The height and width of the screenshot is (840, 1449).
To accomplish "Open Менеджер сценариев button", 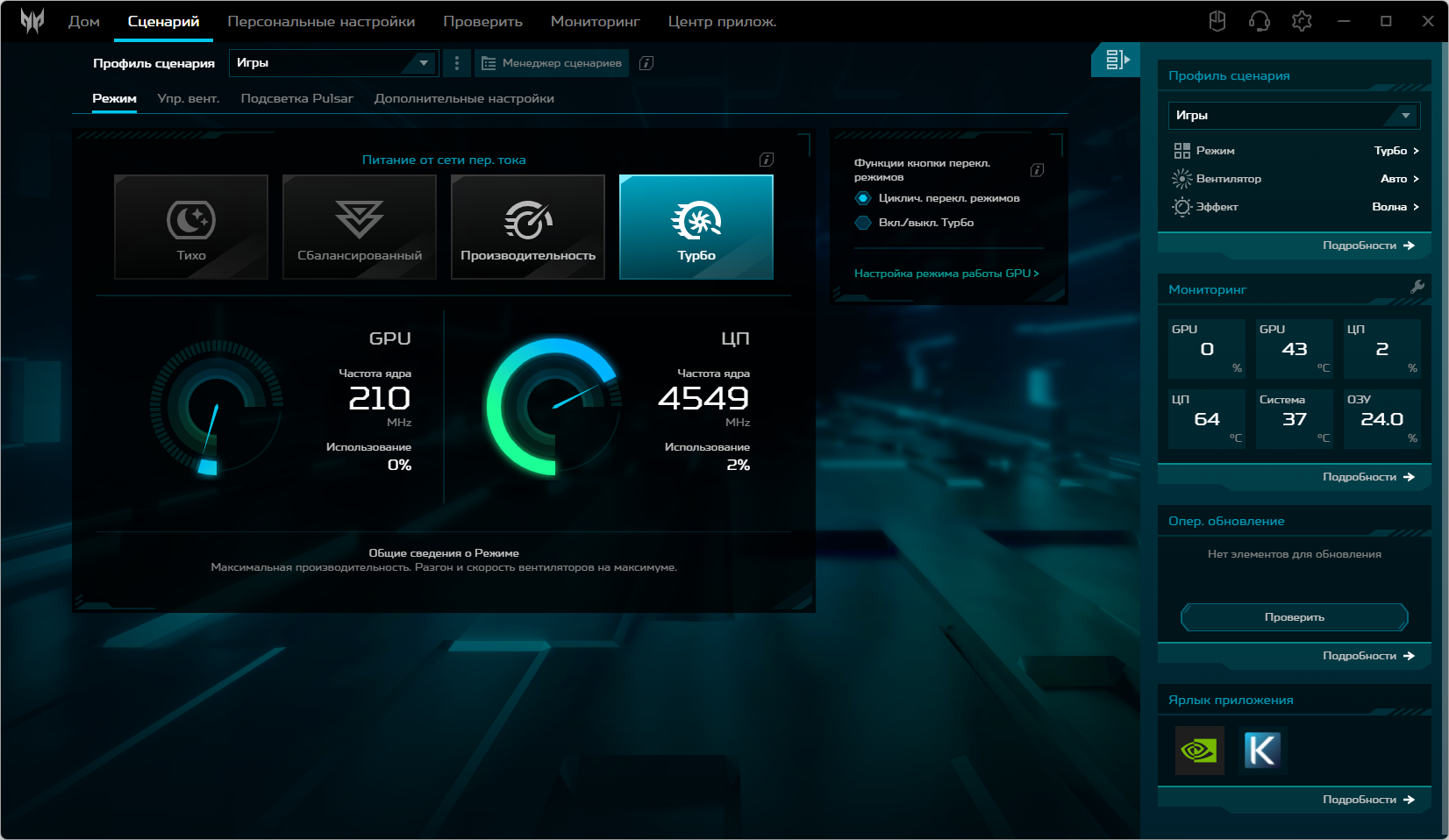I will (x=552, y=63).
